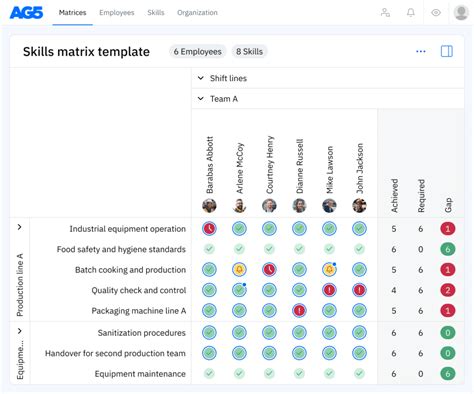Click green gap badge for Sanitization procedures

click(448, 332)
